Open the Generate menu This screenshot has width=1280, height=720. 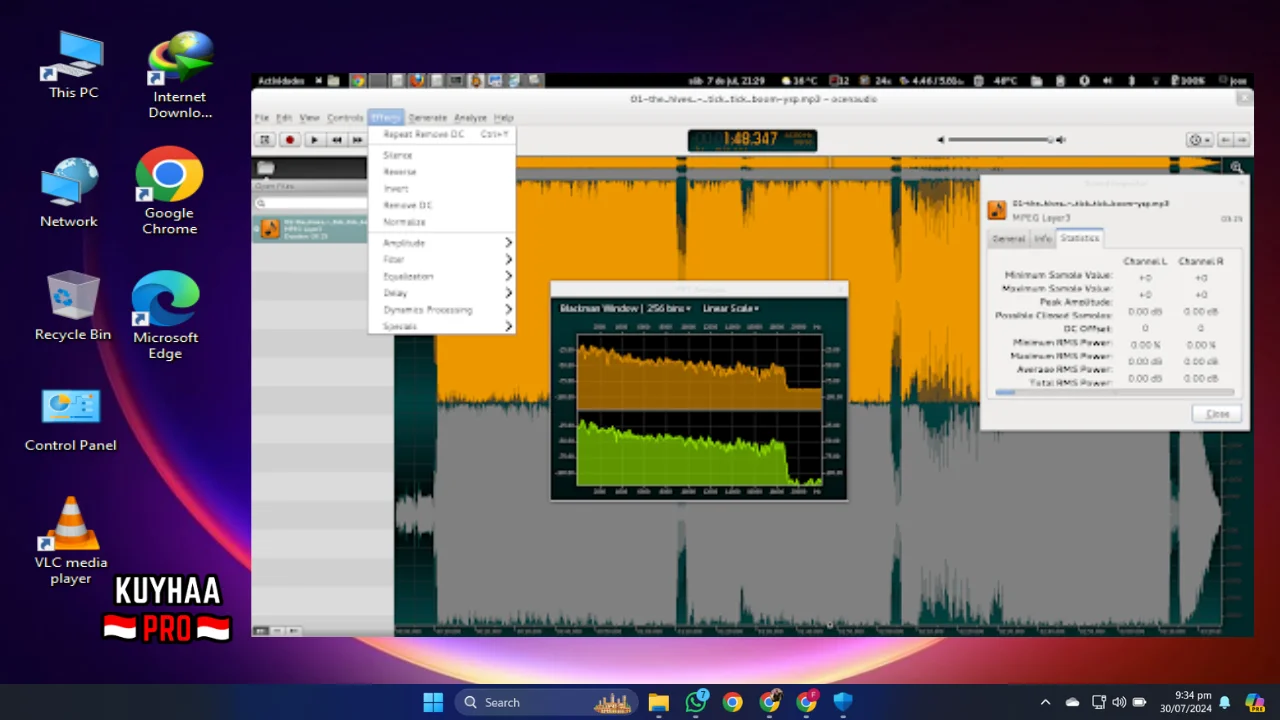tap(427, 118)
